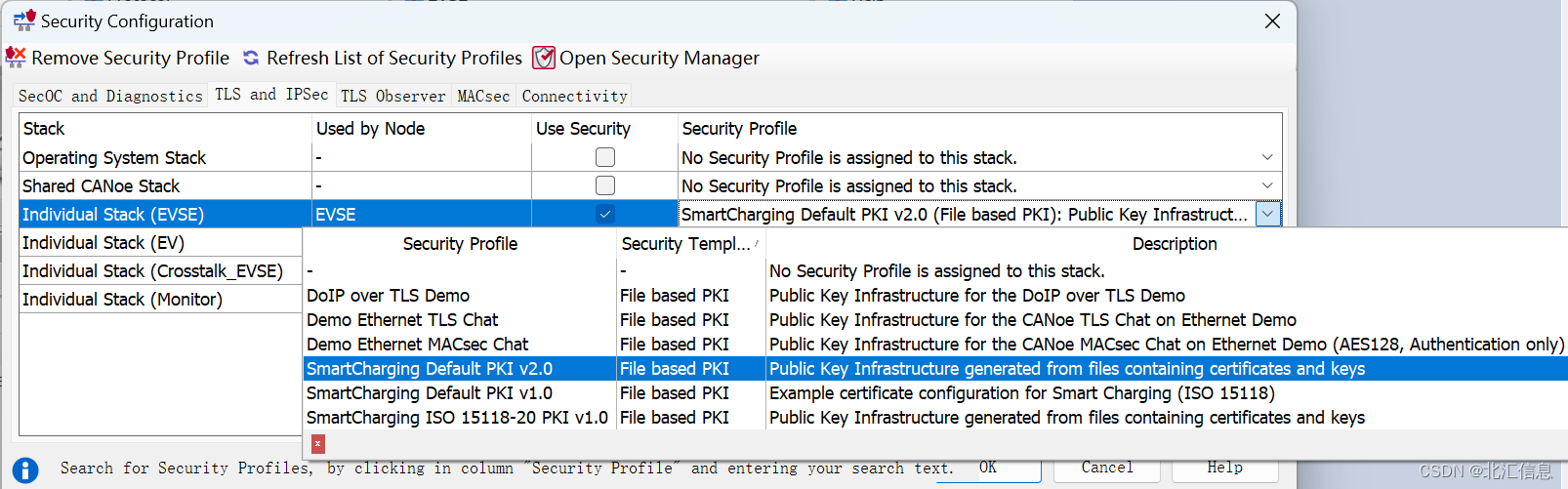Click the Security Templ... column header
The width and height of the screenshot is (1568, 489).
click(x=690, y=243)
